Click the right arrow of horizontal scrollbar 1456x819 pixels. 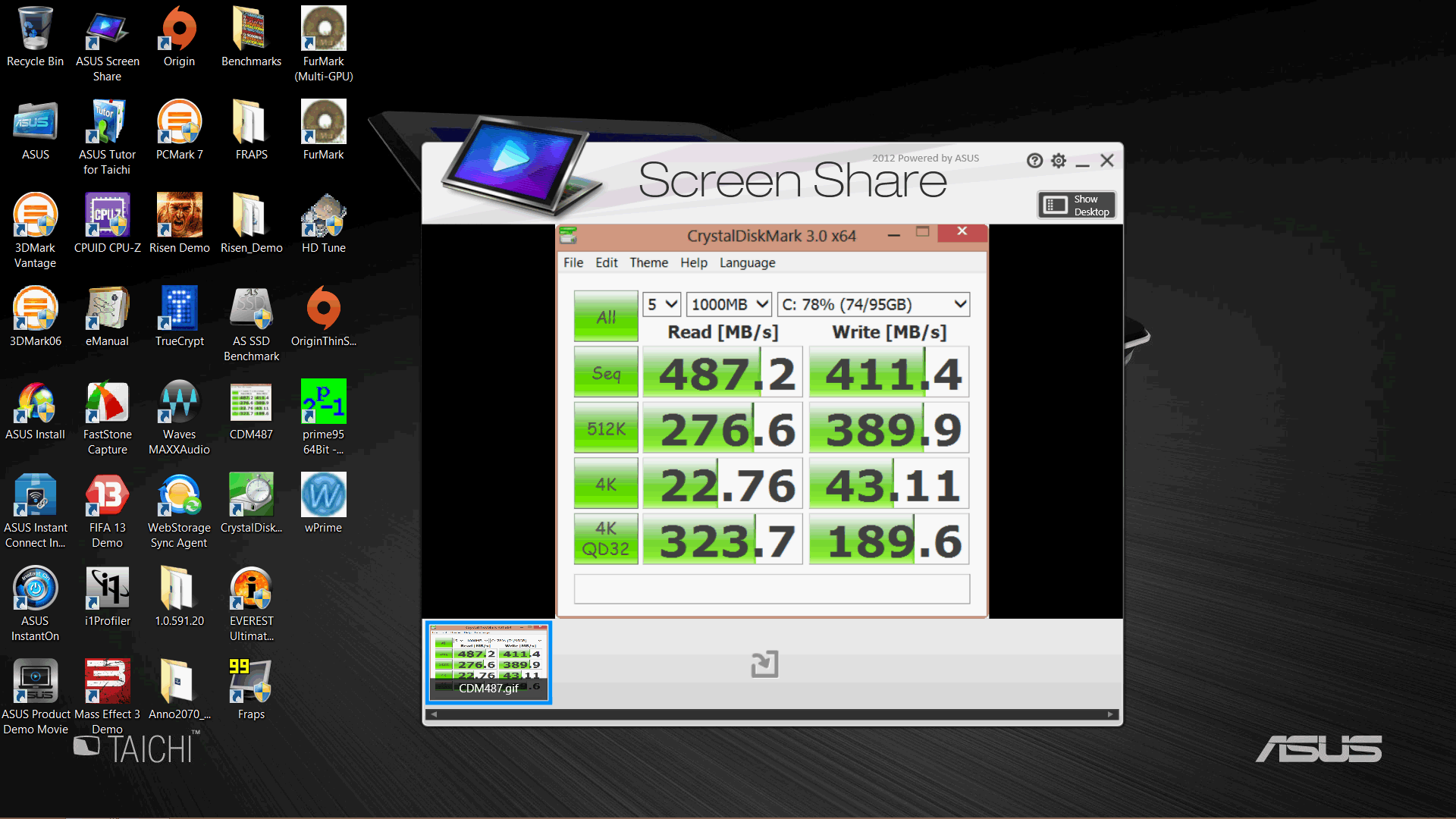1110,714
